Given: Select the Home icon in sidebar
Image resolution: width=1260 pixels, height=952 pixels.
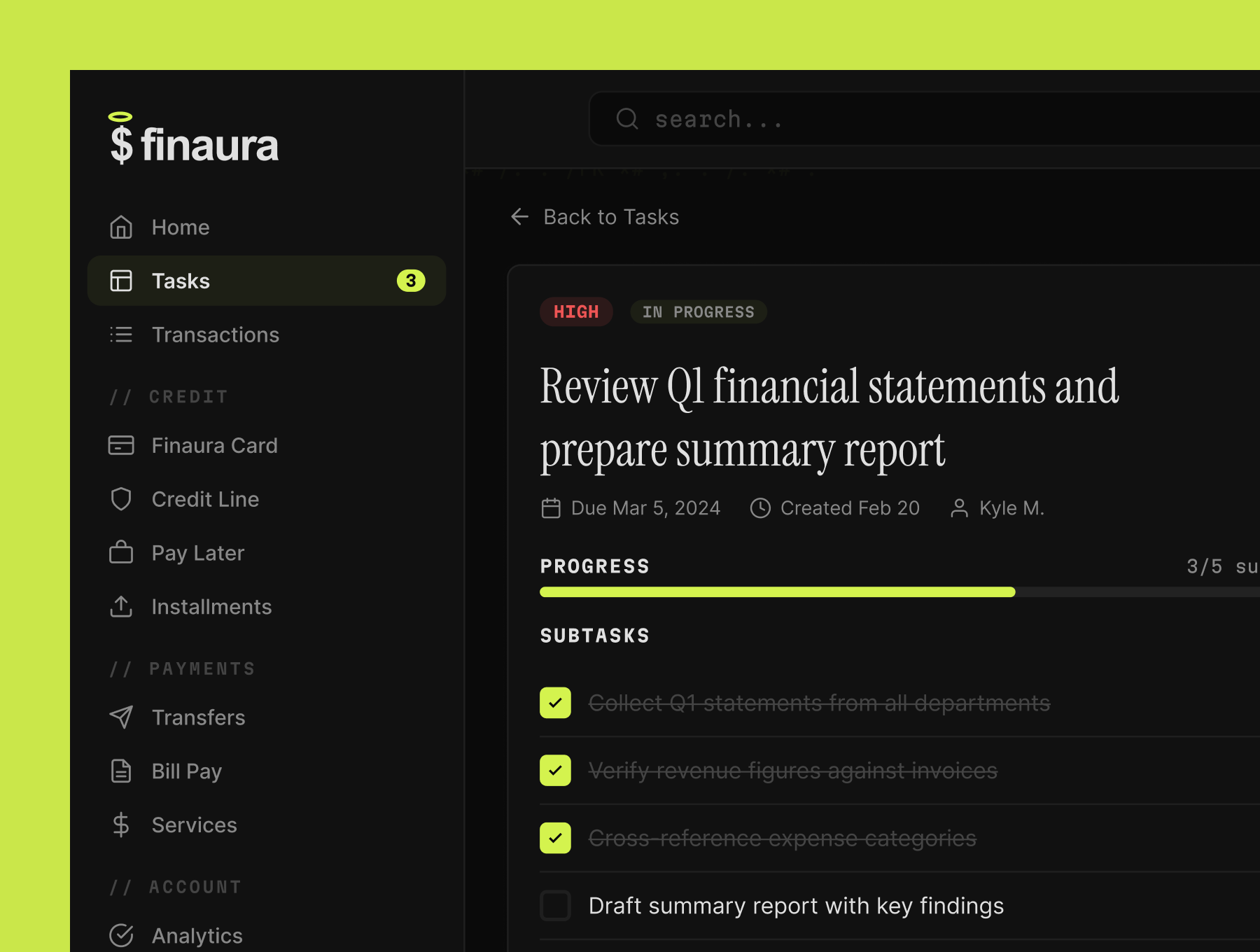Looking at the screenshot, I should (121, 227).
